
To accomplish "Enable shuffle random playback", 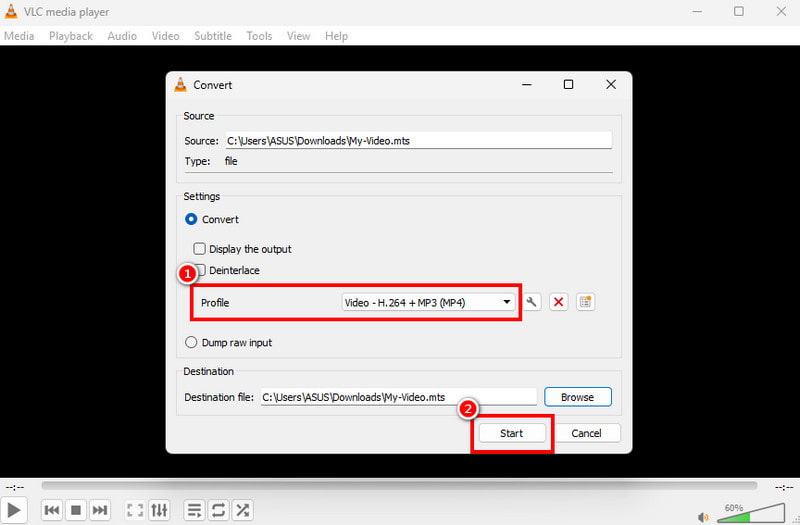I will tap(242, 510).
